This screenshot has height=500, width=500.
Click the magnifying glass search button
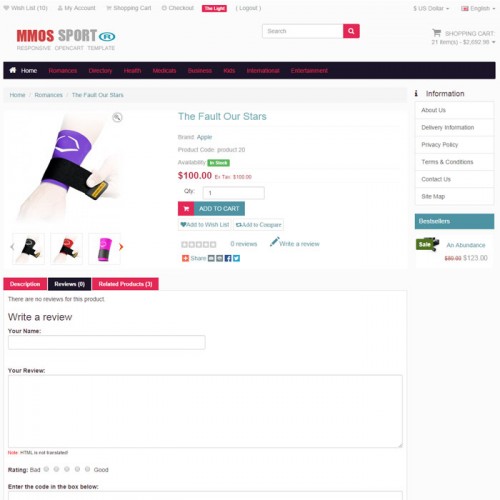pyautogui.click(x=351, y=31)
